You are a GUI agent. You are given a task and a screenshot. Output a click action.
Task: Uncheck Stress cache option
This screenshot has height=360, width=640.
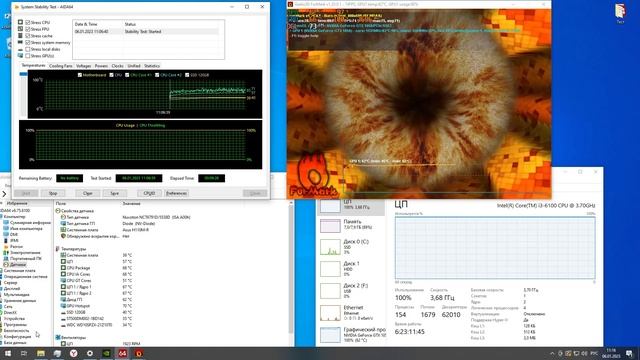(x=28, y=36)
